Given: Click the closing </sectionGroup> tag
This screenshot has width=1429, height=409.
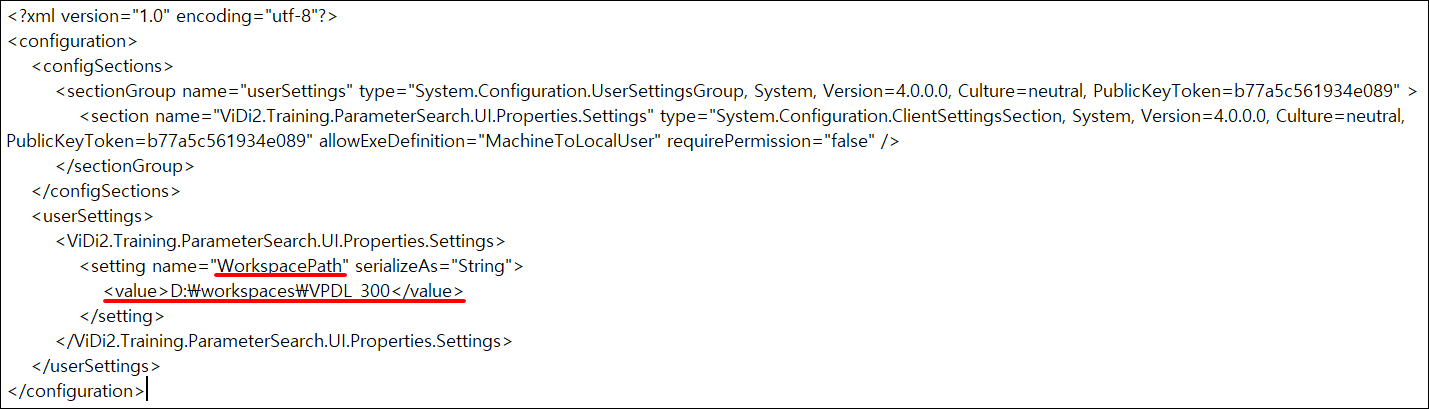Looking at the screenshot, I should [125, 166].
